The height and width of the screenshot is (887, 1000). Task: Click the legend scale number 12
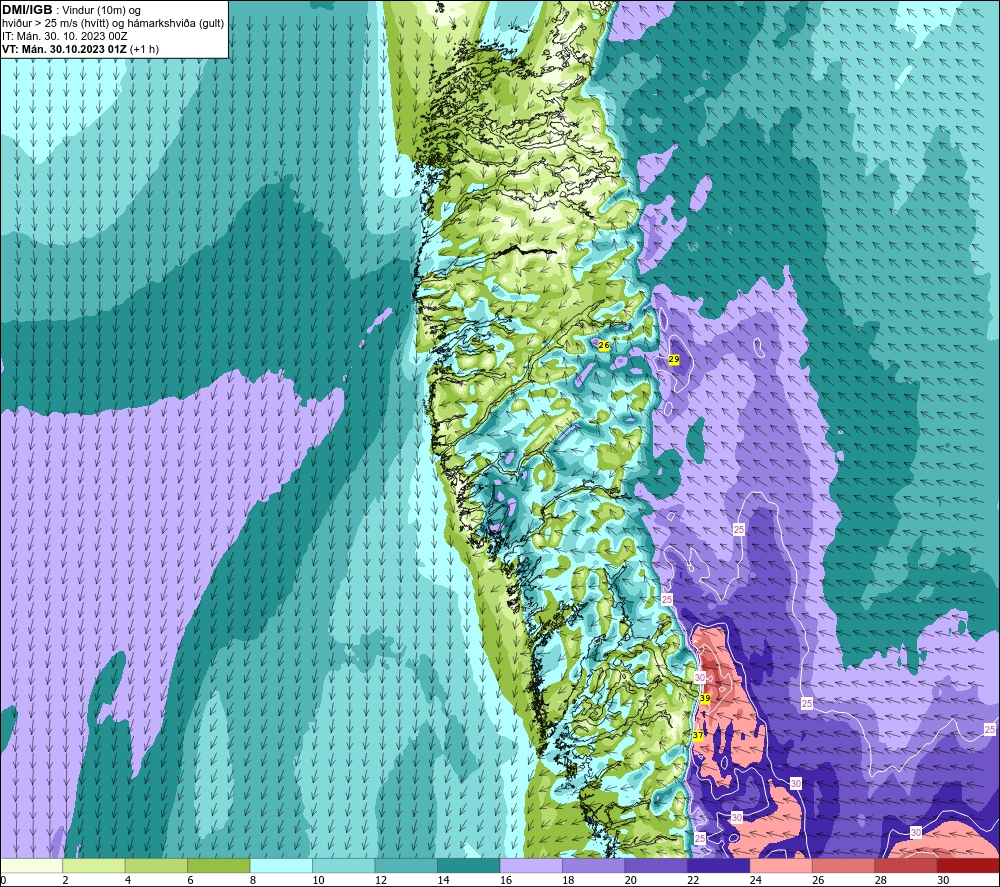381,880
